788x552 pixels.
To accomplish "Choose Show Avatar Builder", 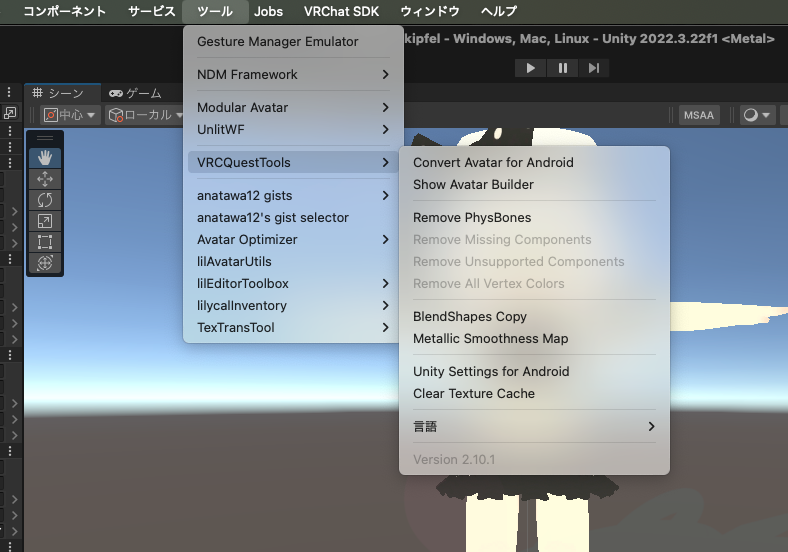I will 534,185.
